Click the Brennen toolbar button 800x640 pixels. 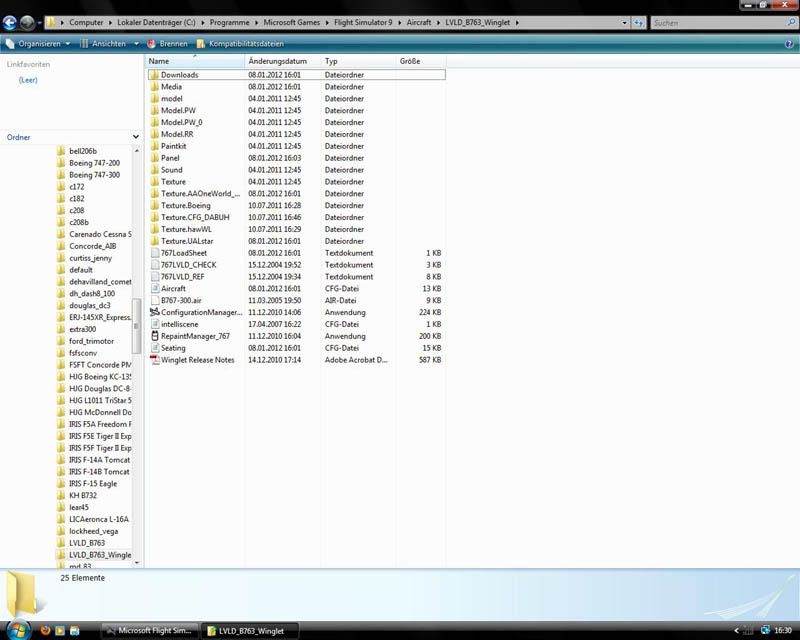pos(166,44)
